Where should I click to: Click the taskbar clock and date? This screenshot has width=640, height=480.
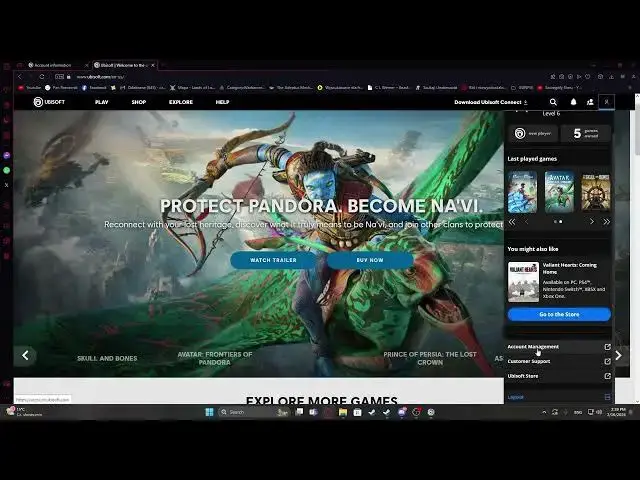pos(616,412)
